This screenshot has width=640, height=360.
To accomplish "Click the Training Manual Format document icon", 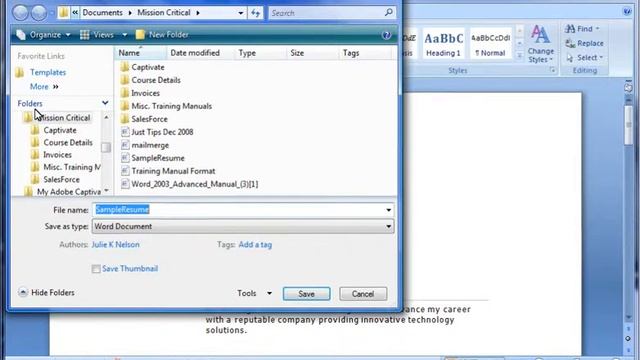I will click(125, 171).
